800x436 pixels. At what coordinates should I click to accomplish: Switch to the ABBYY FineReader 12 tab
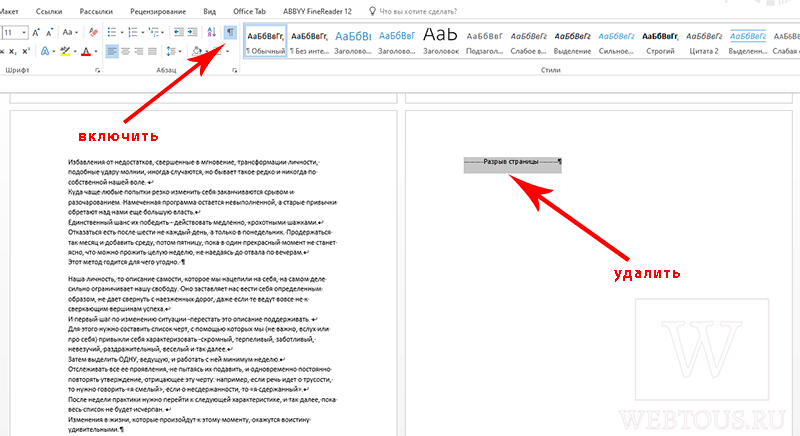317,11
